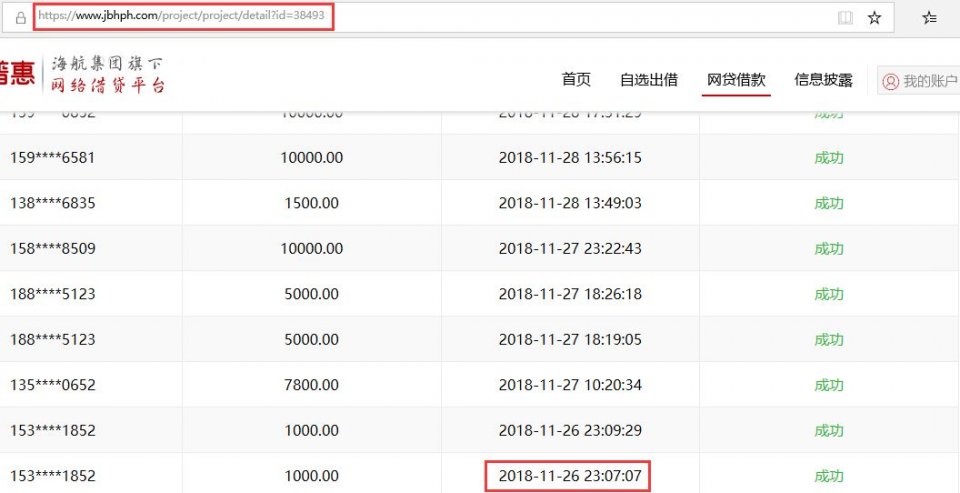Click 成功 status in 158****8509 row
The height and width of the screenshot is (493, 960).
coord(829,249)
